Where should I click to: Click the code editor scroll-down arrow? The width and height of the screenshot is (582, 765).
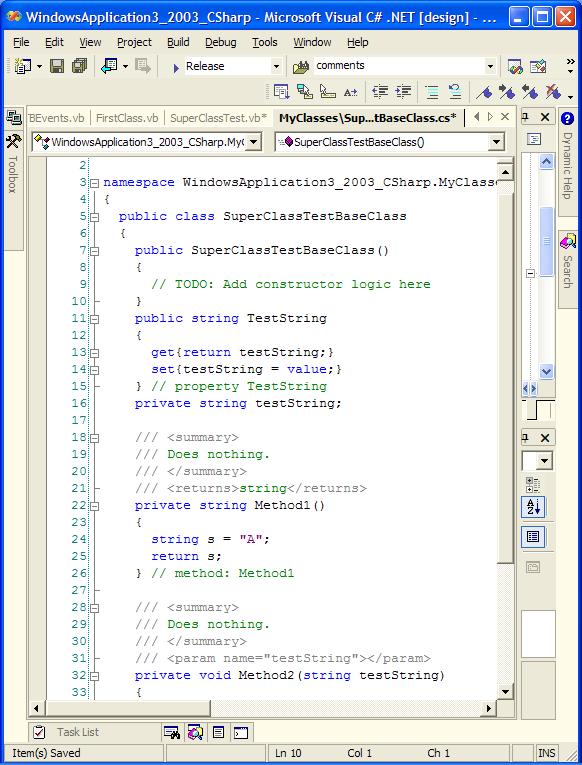click(x=505, y=691)
